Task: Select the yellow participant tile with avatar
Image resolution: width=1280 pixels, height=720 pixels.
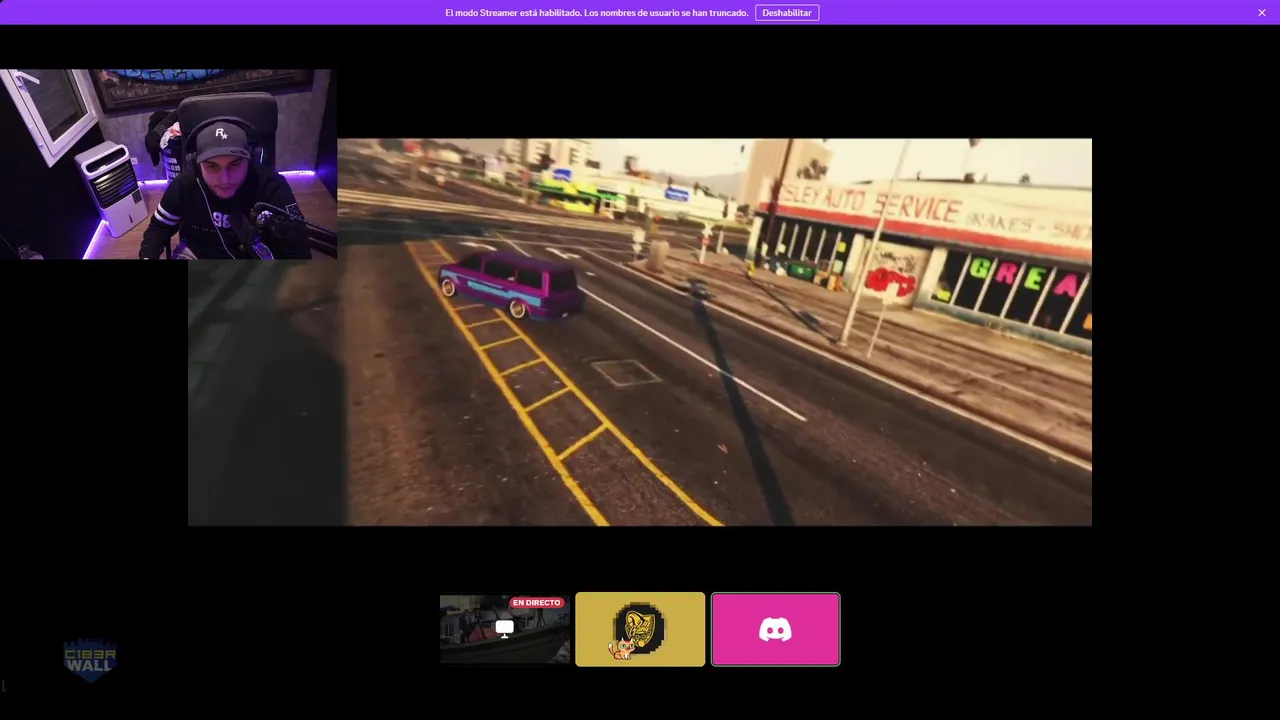Action: click(x=640, y=629)
